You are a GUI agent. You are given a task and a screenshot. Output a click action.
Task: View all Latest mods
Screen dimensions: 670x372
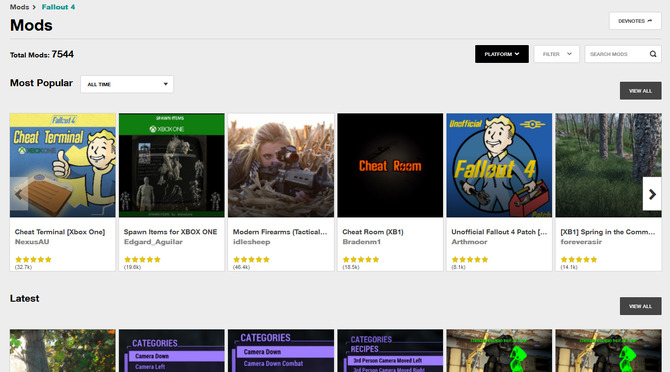point(641,306)
